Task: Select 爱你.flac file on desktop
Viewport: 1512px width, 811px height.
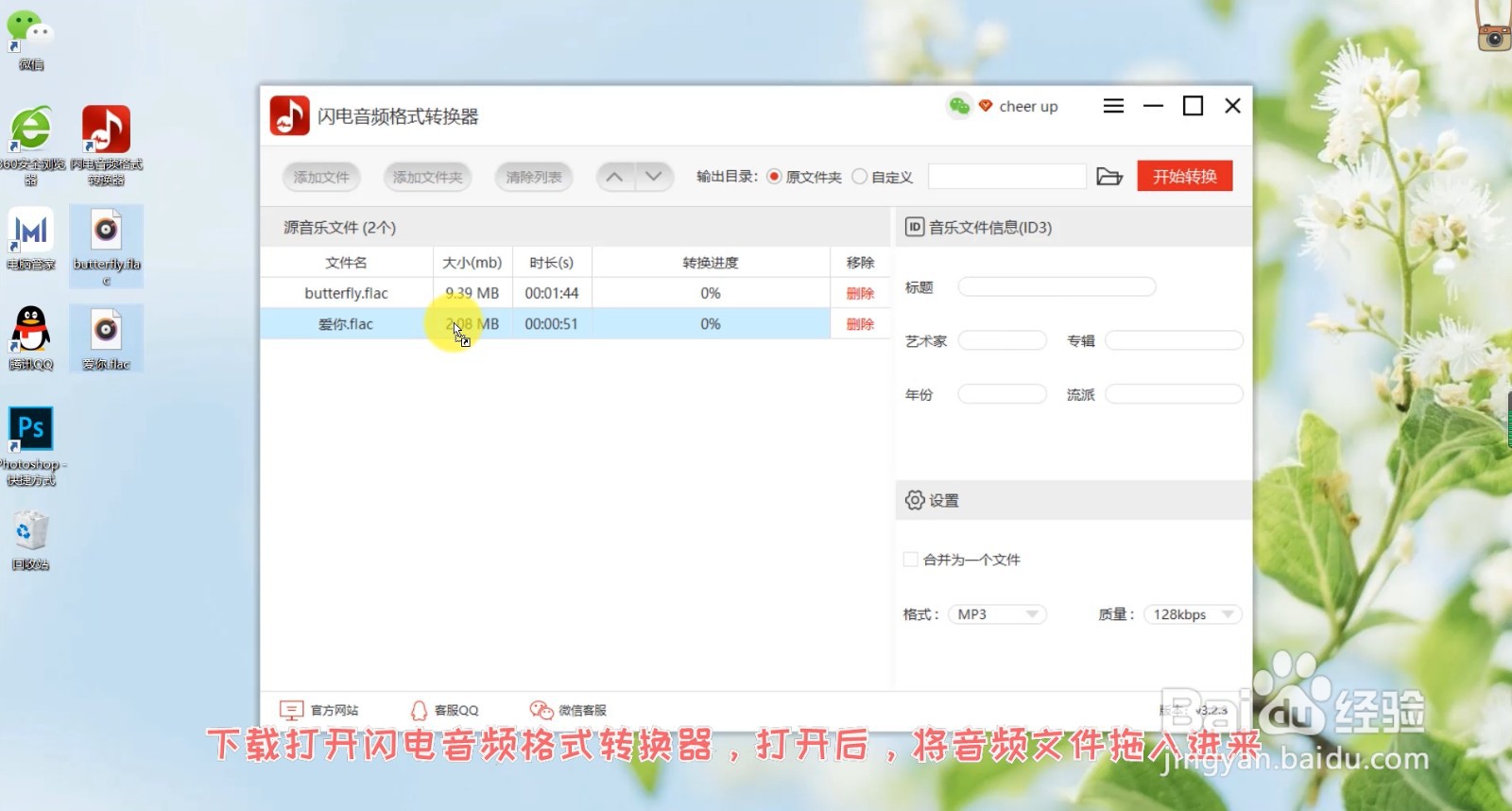Action: (106, 338)
